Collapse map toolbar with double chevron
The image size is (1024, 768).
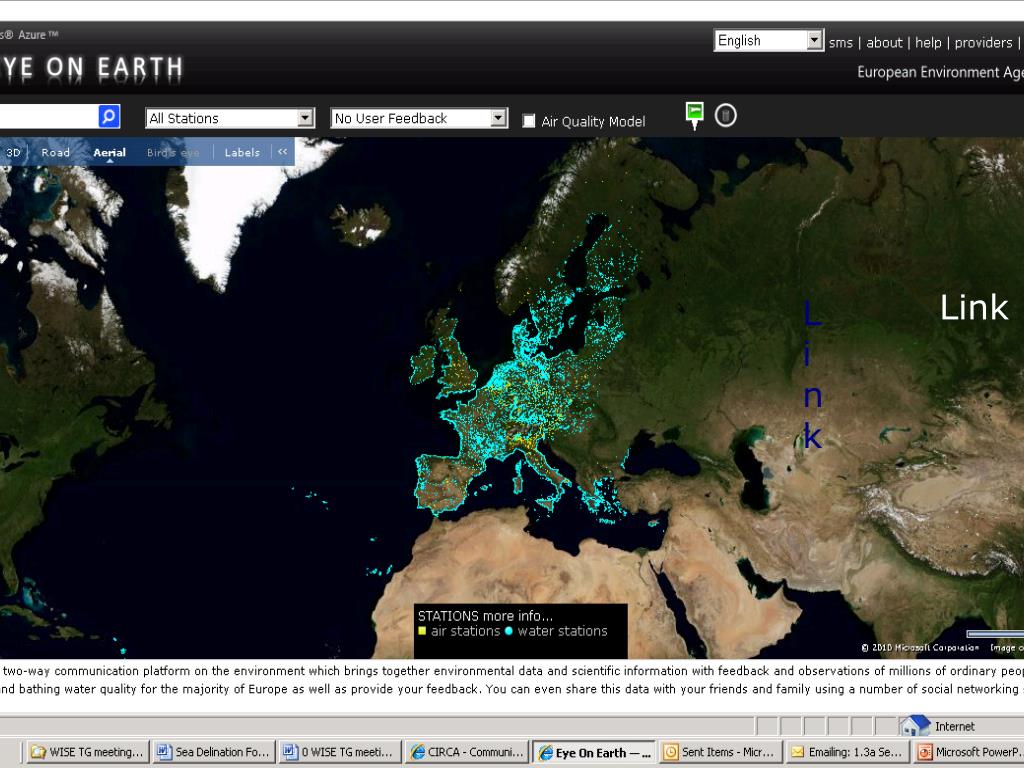click(x=283, y=152)
